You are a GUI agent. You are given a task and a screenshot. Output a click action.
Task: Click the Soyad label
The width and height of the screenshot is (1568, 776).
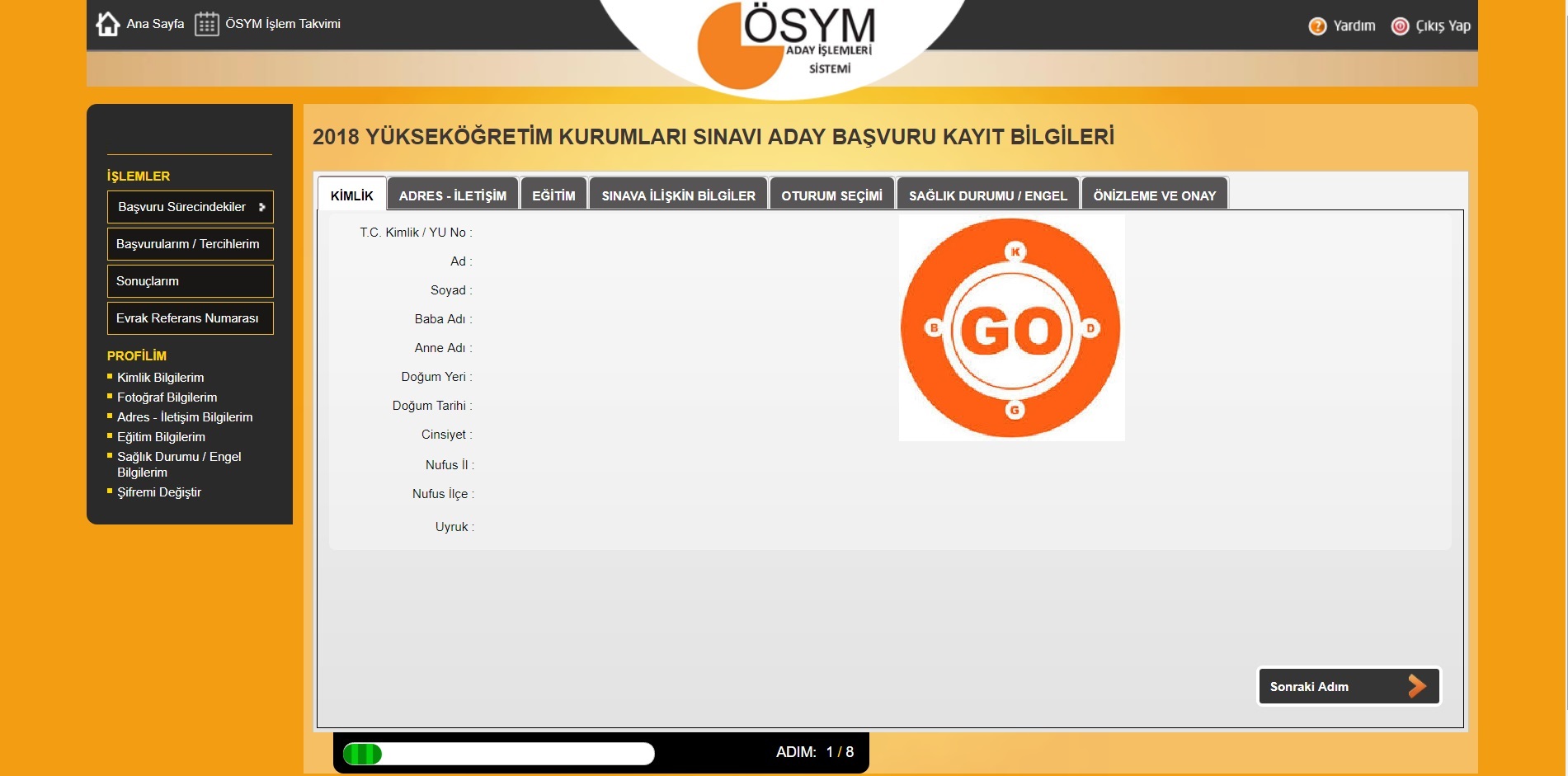tap(451, 290)
